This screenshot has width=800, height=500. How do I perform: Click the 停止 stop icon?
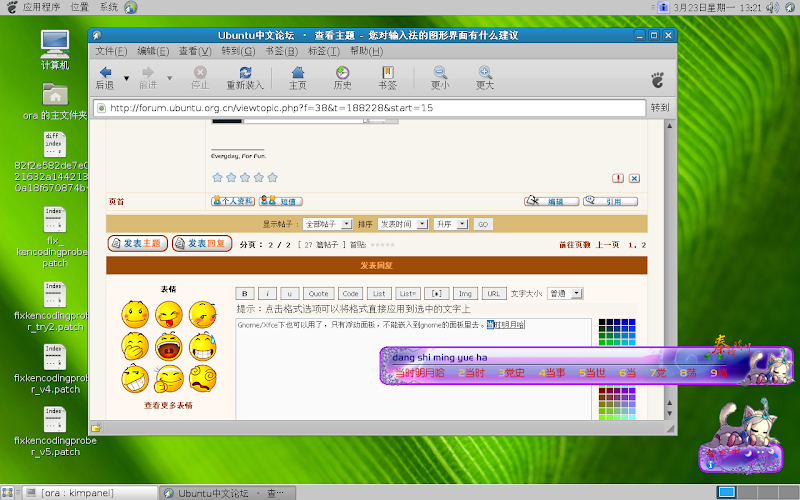(201, 72)
